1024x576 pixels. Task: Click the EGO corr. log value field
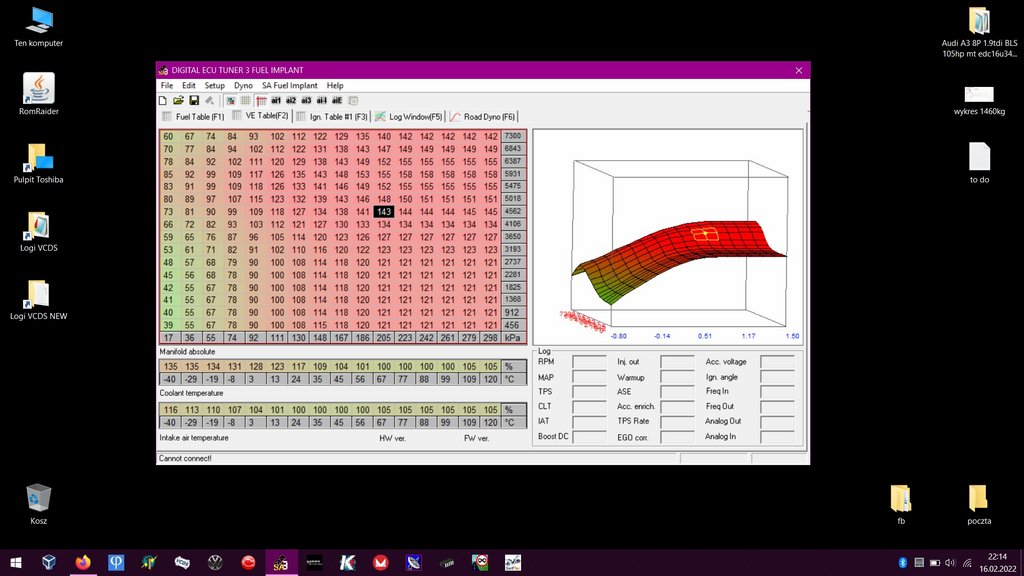677,437
